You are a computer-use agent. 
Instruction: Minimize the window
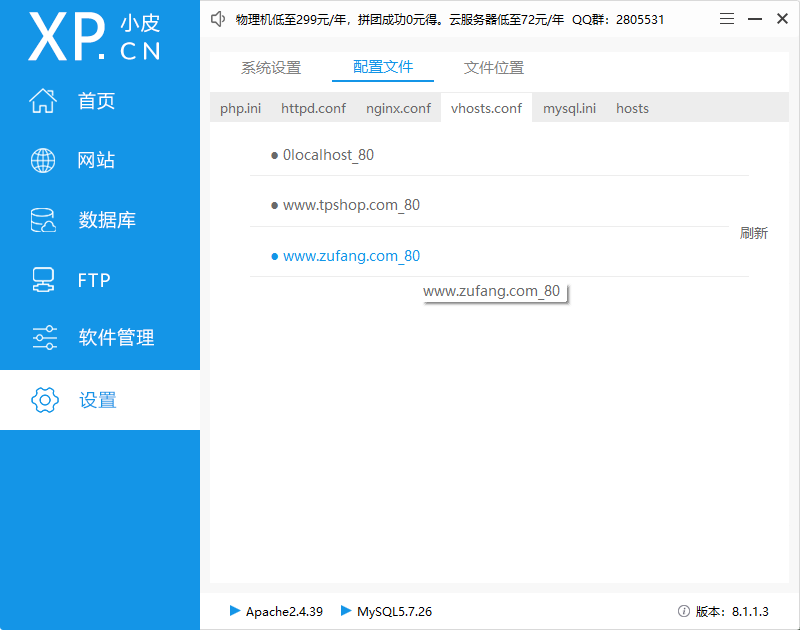(x=755, y=19)
